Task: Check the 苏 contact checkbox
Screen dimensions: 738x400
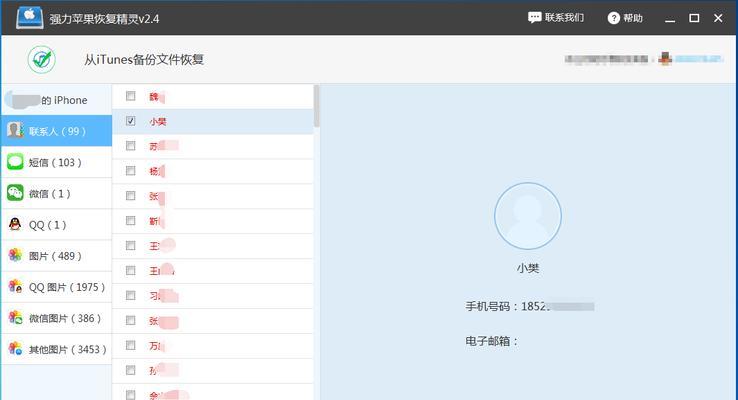Action: [130, 146]
